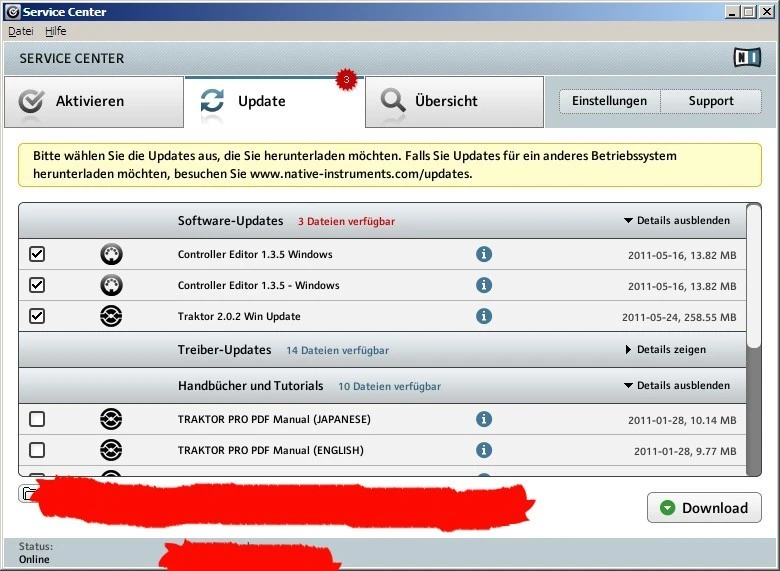Screen dimensions: 780x571
Task: Click Traktor product icon beside Win Update
Action: pyautogui.click(x=111, y=317)
